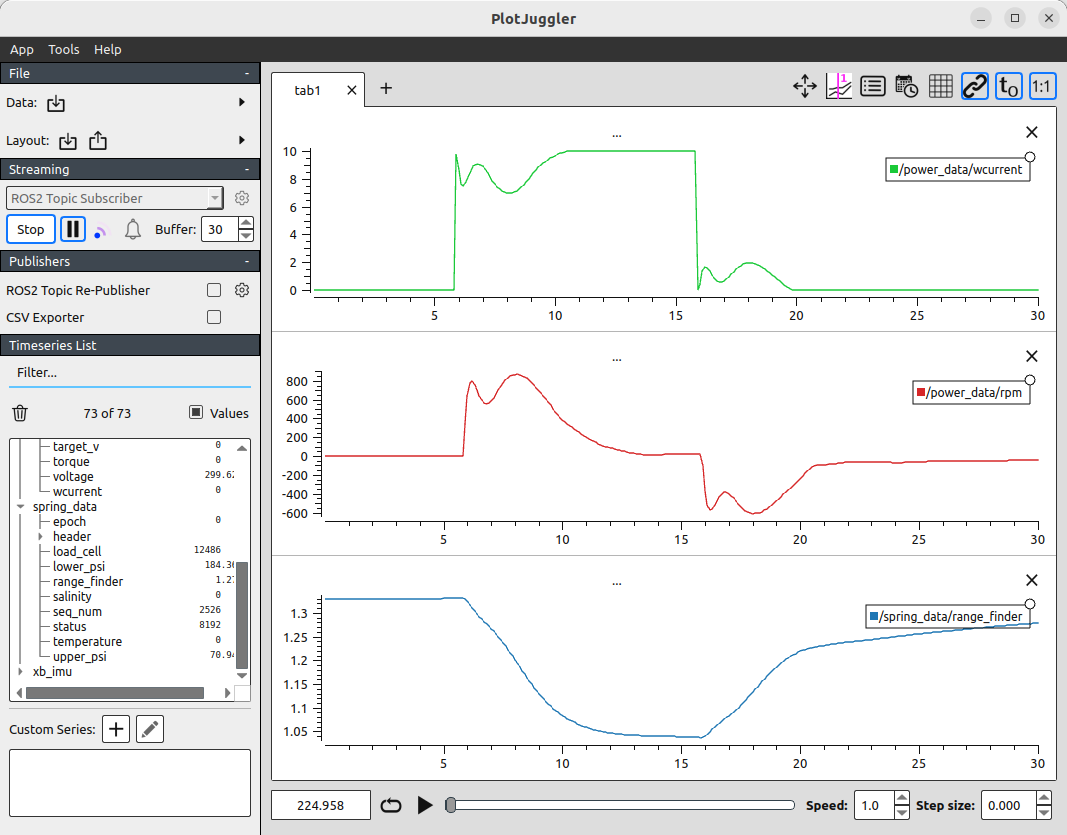Select the tab1 tab
The image size is (1067, 835).
coord(307,90)
